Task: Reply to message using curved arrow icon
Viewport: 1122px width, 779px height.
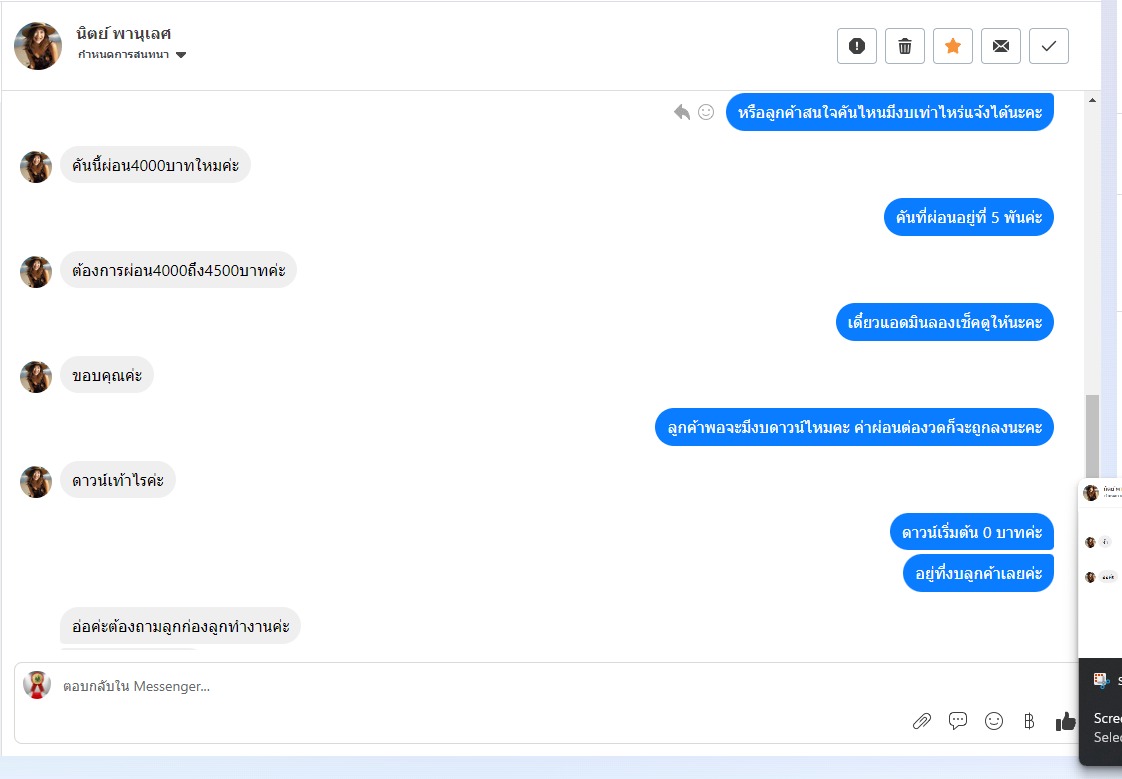Action: click(x=682, y=112)
